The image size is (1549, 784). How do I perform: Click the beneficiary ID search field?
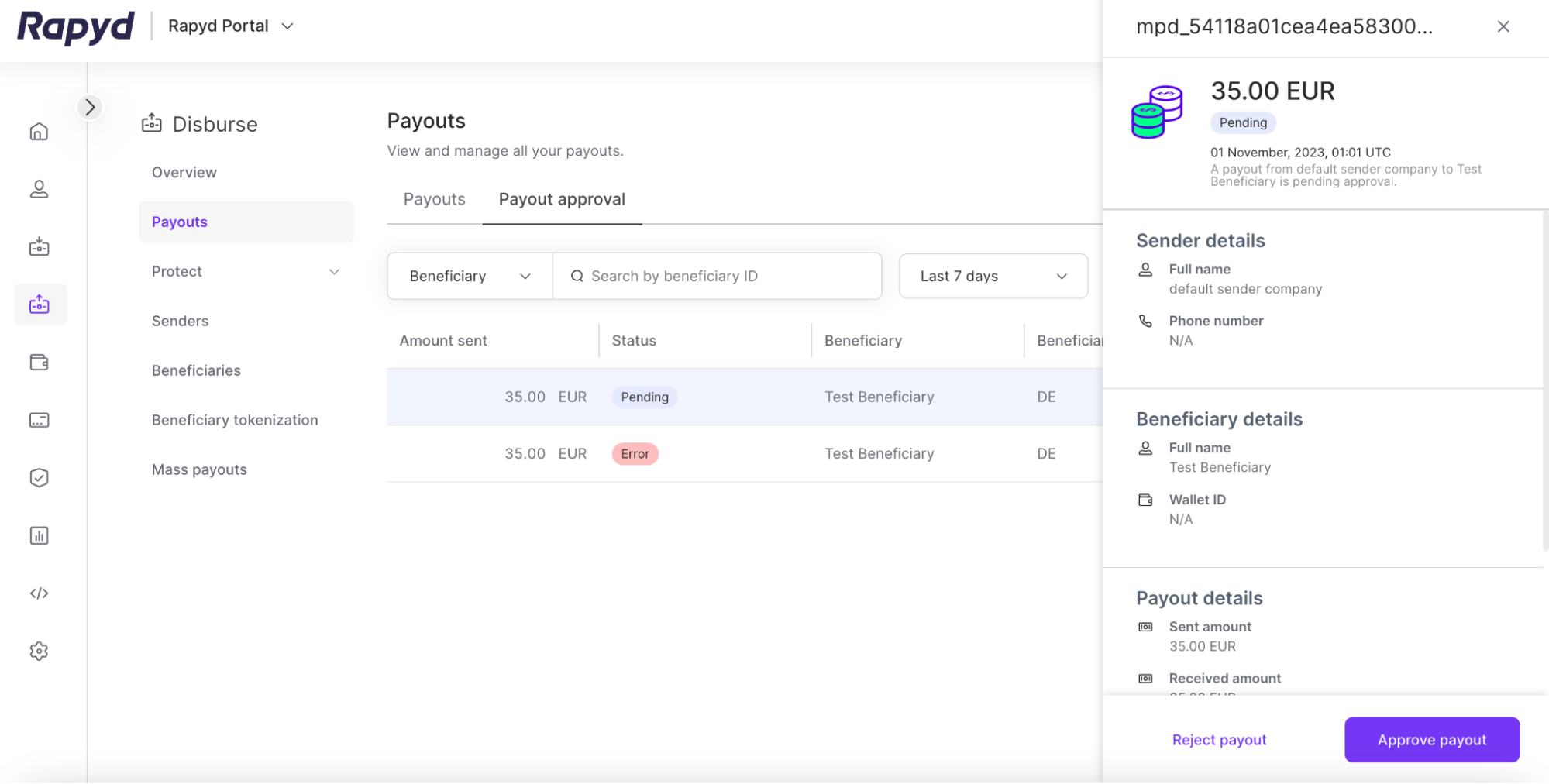point(717,275)
